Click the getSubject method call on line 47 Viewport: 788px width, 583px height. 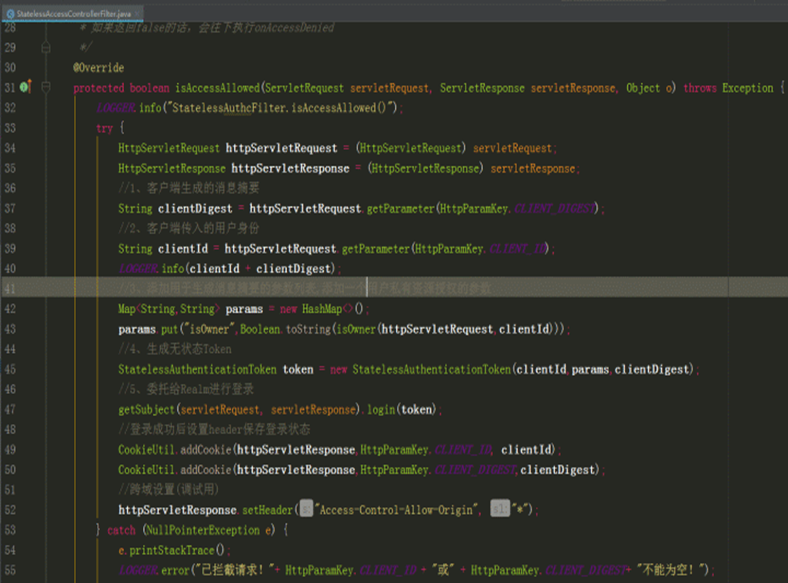point(146,410)
